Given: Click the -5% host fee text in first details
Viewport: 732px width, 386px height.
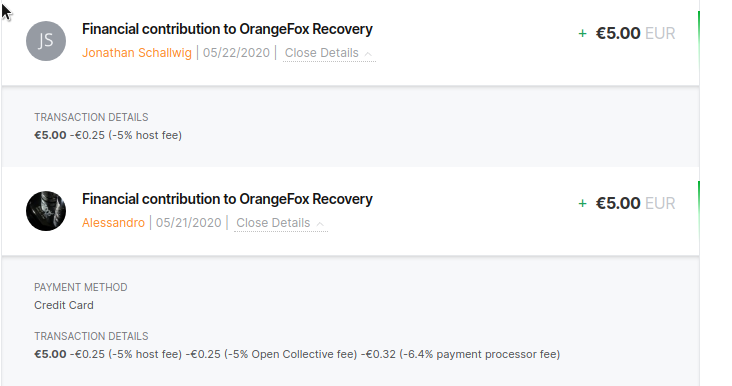Looking at the screenshot, I should point(145,135).
